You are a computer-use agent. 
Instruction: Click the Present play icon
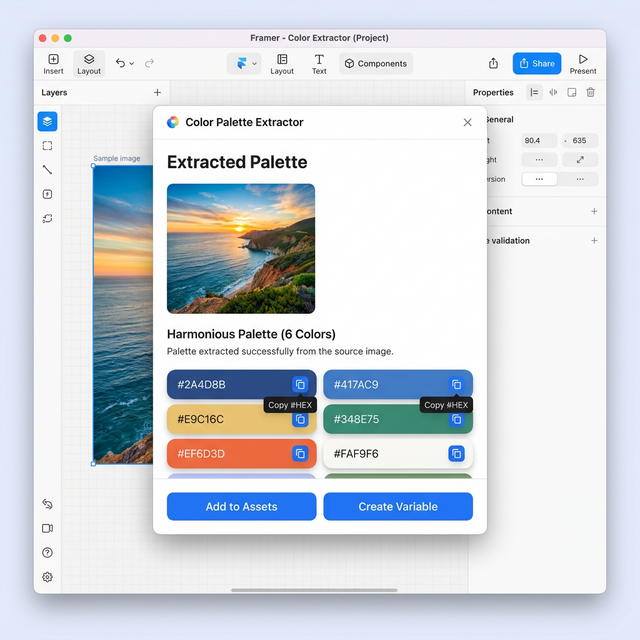(x=583, y=60)
